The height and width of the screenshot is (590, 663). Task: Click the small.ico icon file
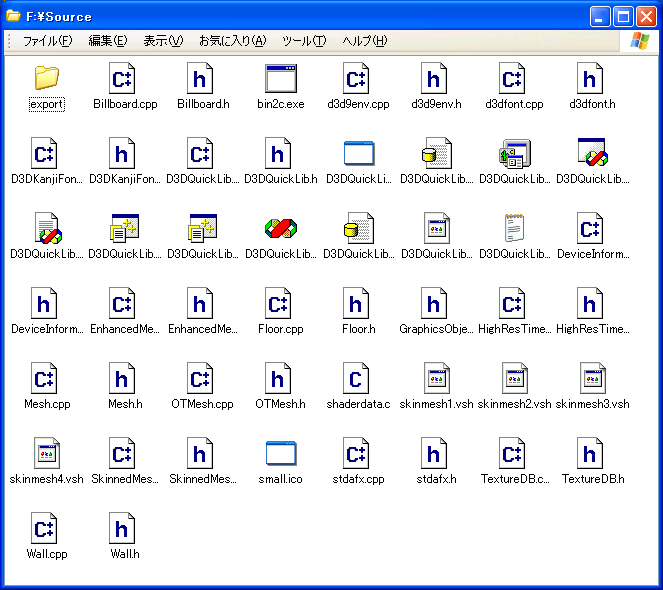click(281, 454)
